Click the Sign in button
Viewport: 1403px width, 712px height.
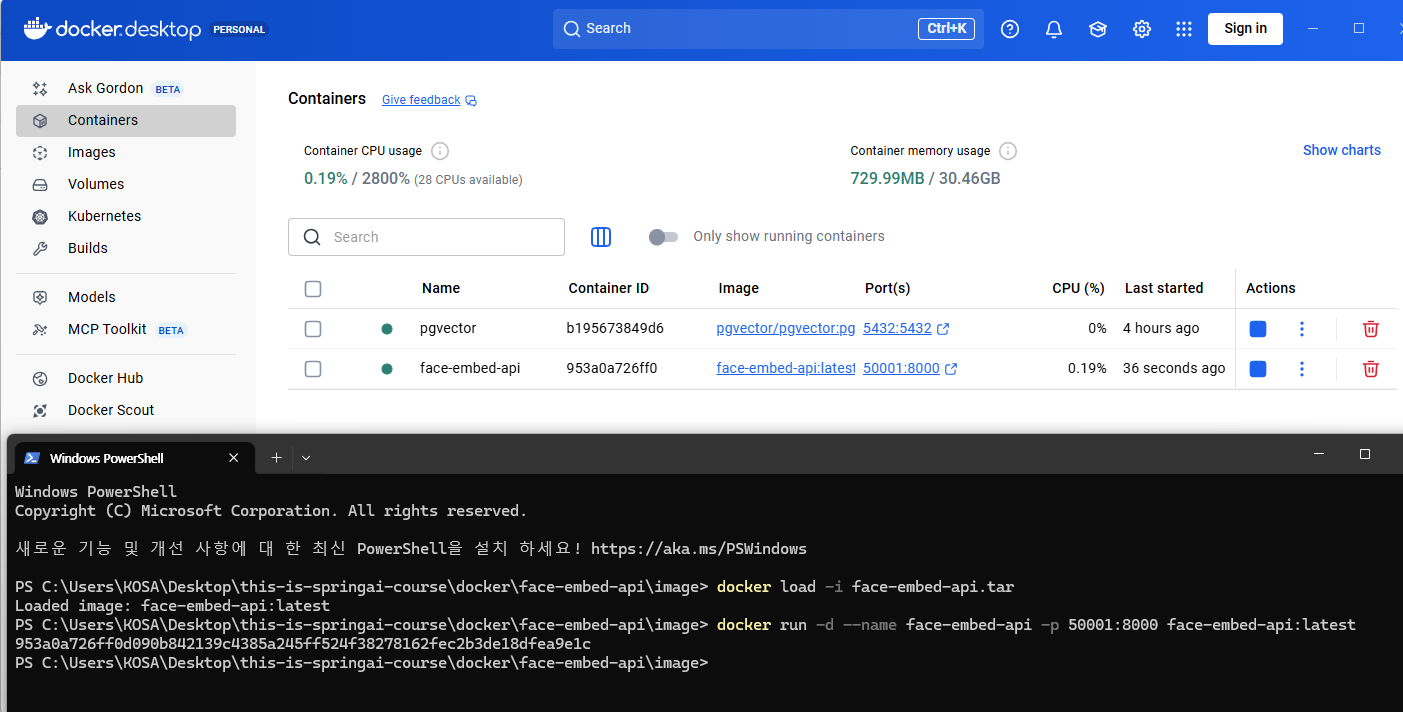point(1245,28)
